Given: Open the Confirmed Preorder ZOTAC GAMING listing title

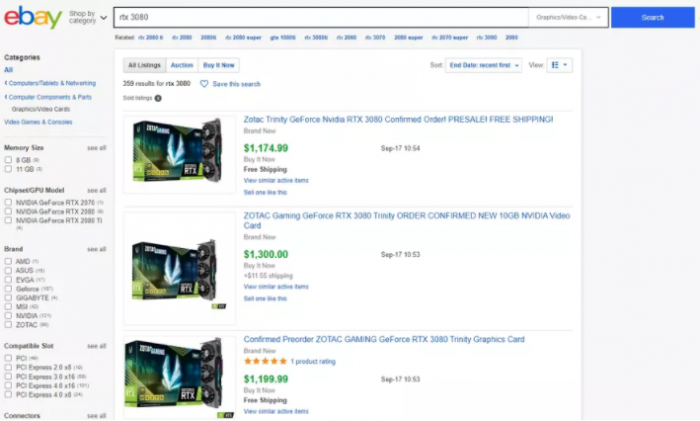Looking at the screenshot, I should pyautogui.click(x=384, y=339).
